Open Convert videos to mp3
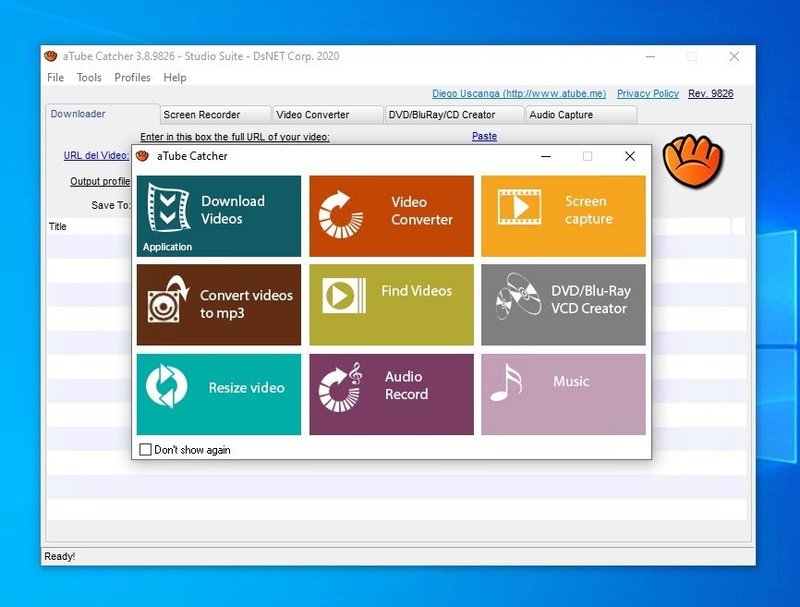 coord(218,304)
